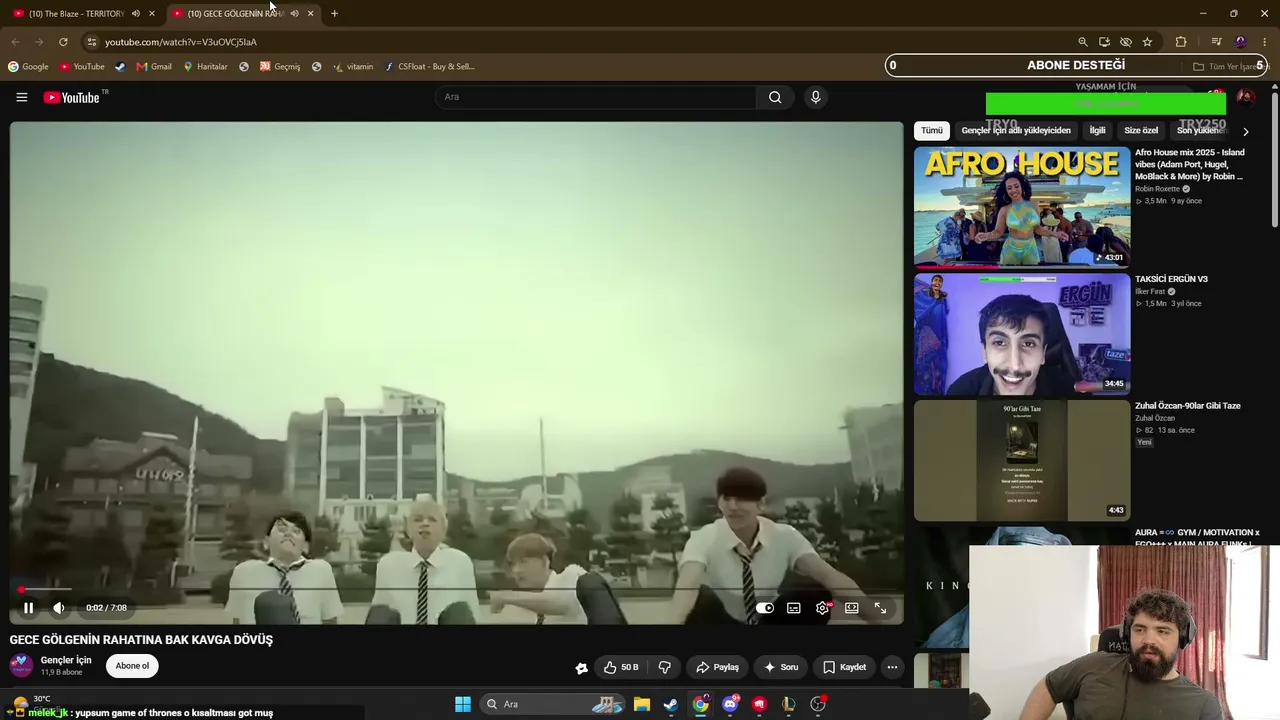Open the Soru ask button
Image resolution: width=1280 pixels, height=720 pixels.
[781, 667]
